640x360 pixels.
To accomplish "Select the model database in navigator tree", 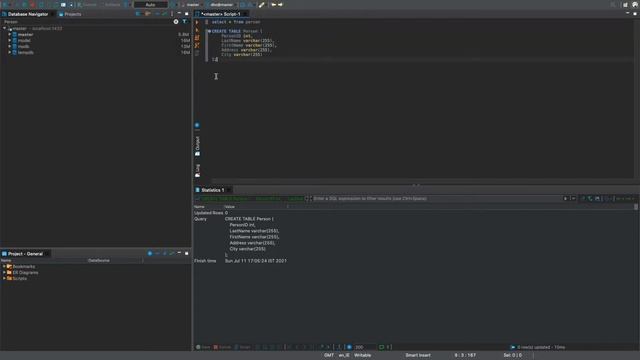I will point(24,40).
